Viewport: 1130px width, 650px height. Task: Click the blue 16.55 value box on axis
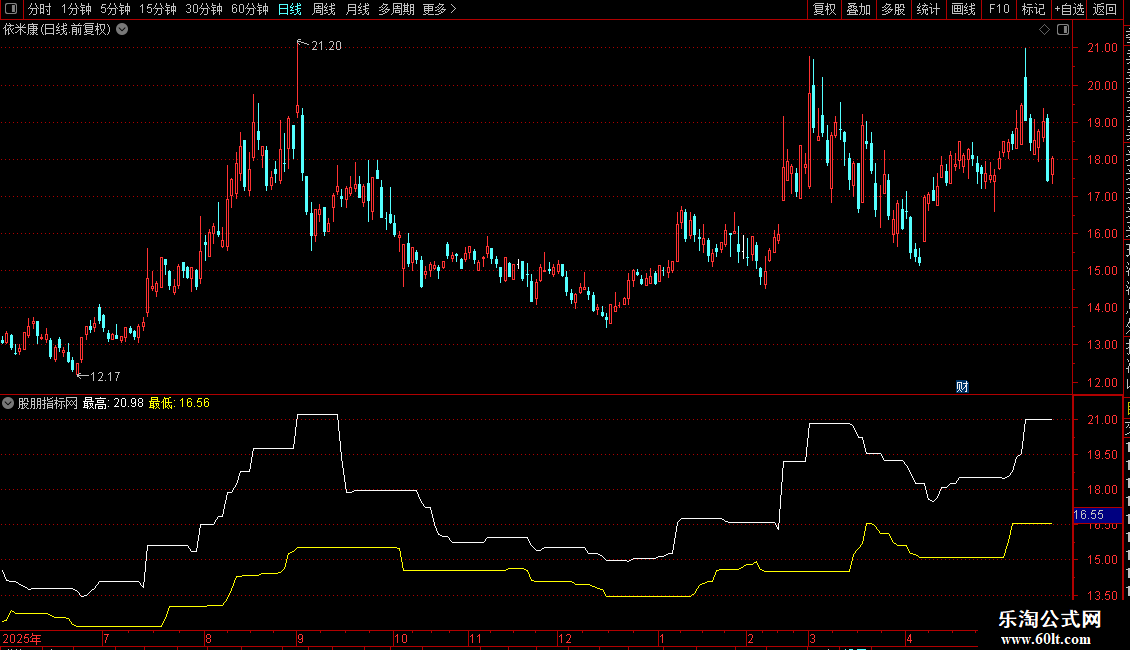(1098, 515)
